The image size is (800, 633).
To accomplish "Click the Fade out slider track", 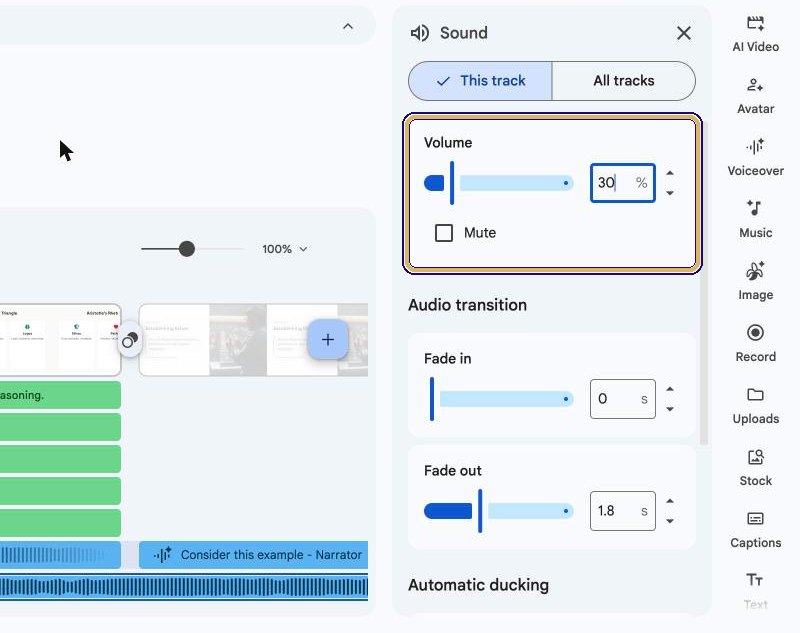I will tap(498, 511).
